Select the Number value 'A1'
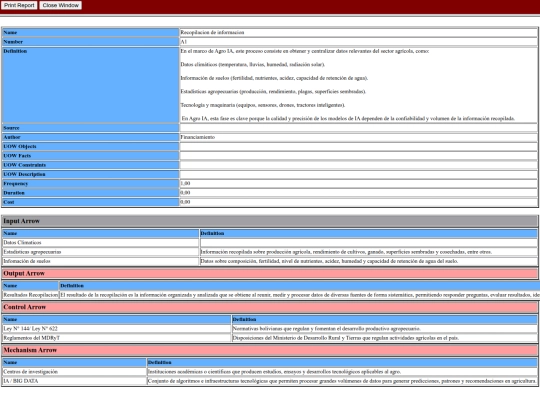 click(x=184, y=42)
